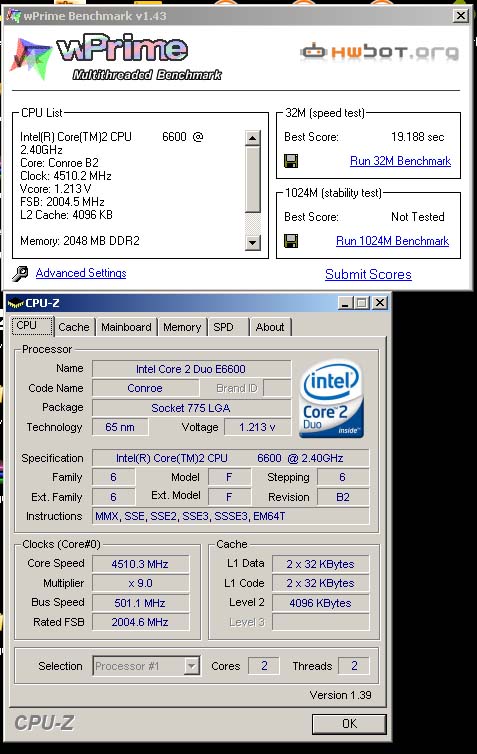Click the Stepping value 6
The image size is (477, 754).
[343, 478]
